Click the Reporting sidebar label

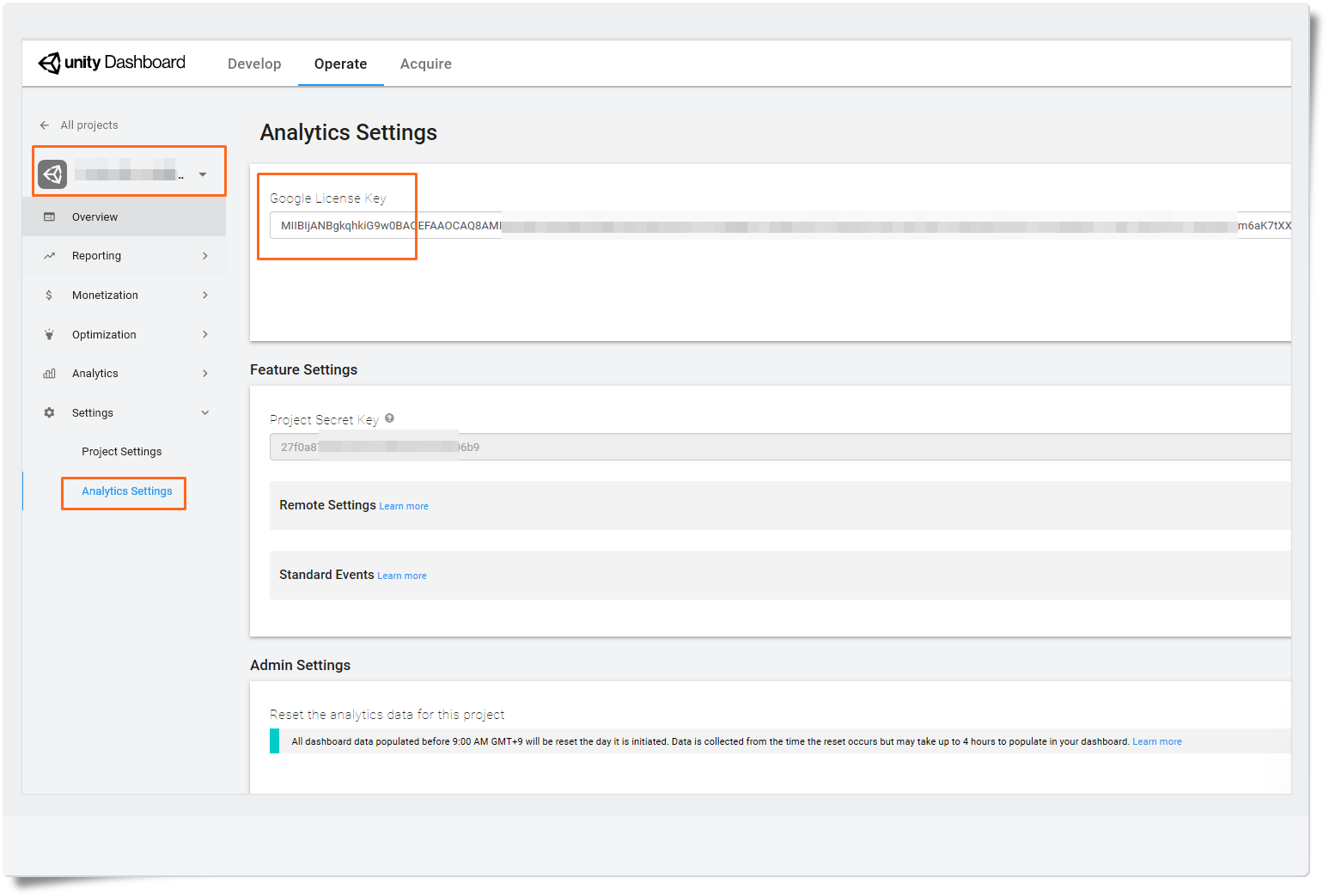pos(97,256)
